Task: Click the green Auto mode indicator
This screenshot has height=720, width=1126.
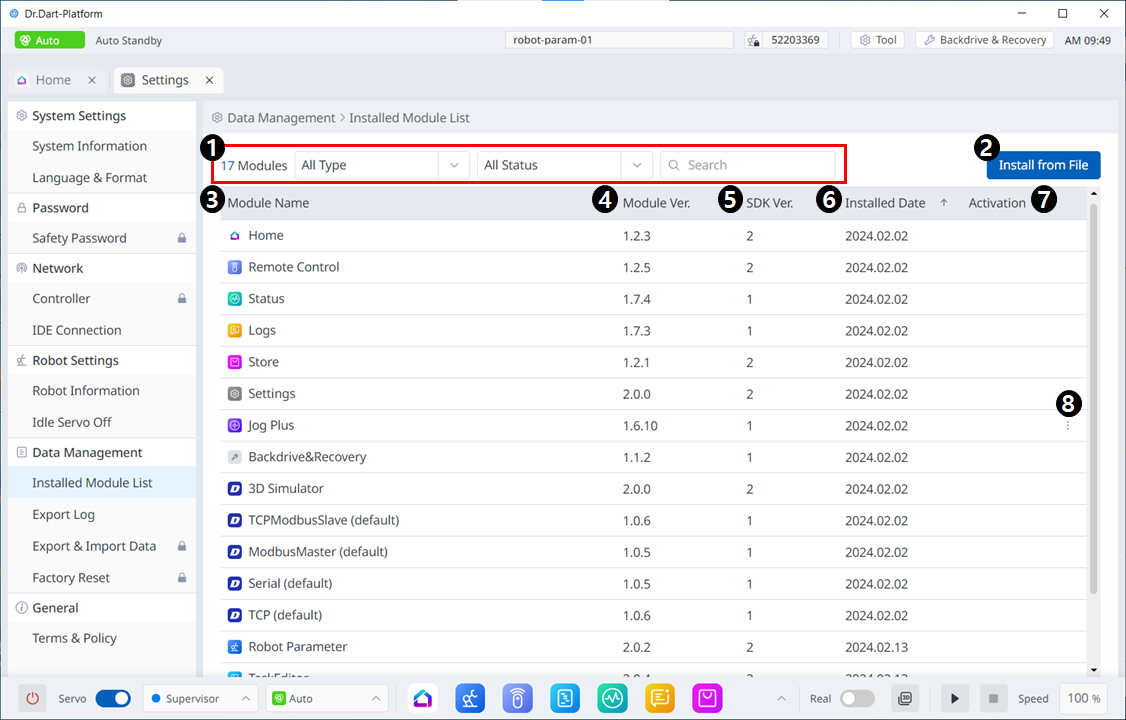Action: point(49,40)
